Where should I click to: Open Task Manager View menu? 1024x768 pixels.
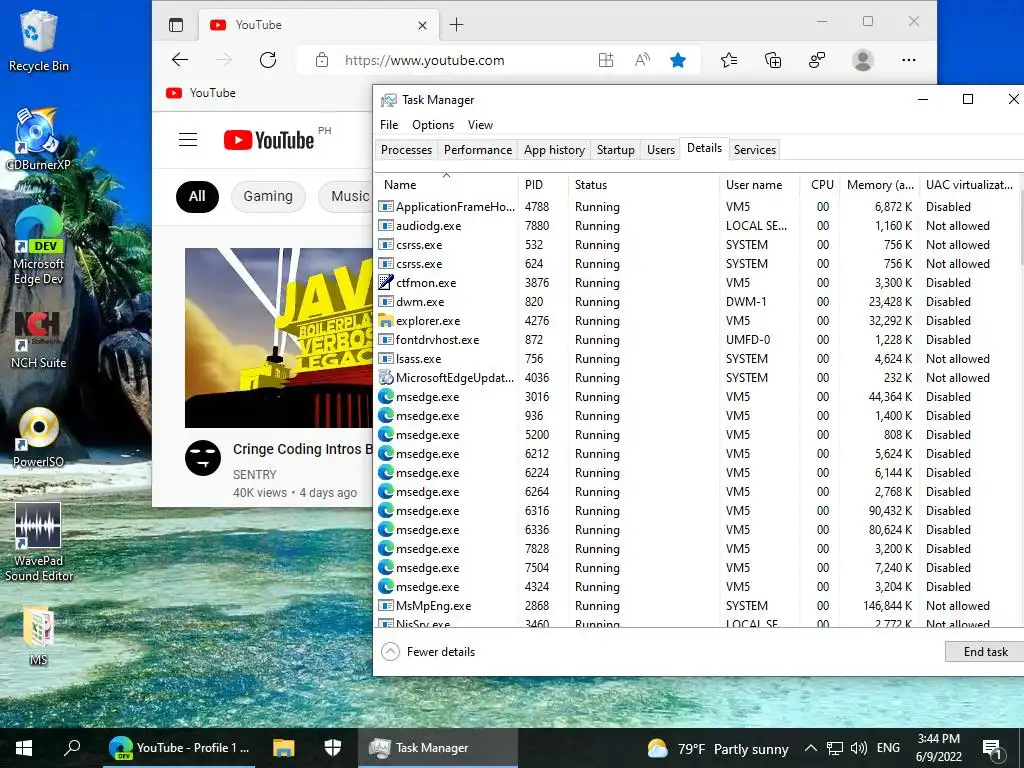(480, 125)
